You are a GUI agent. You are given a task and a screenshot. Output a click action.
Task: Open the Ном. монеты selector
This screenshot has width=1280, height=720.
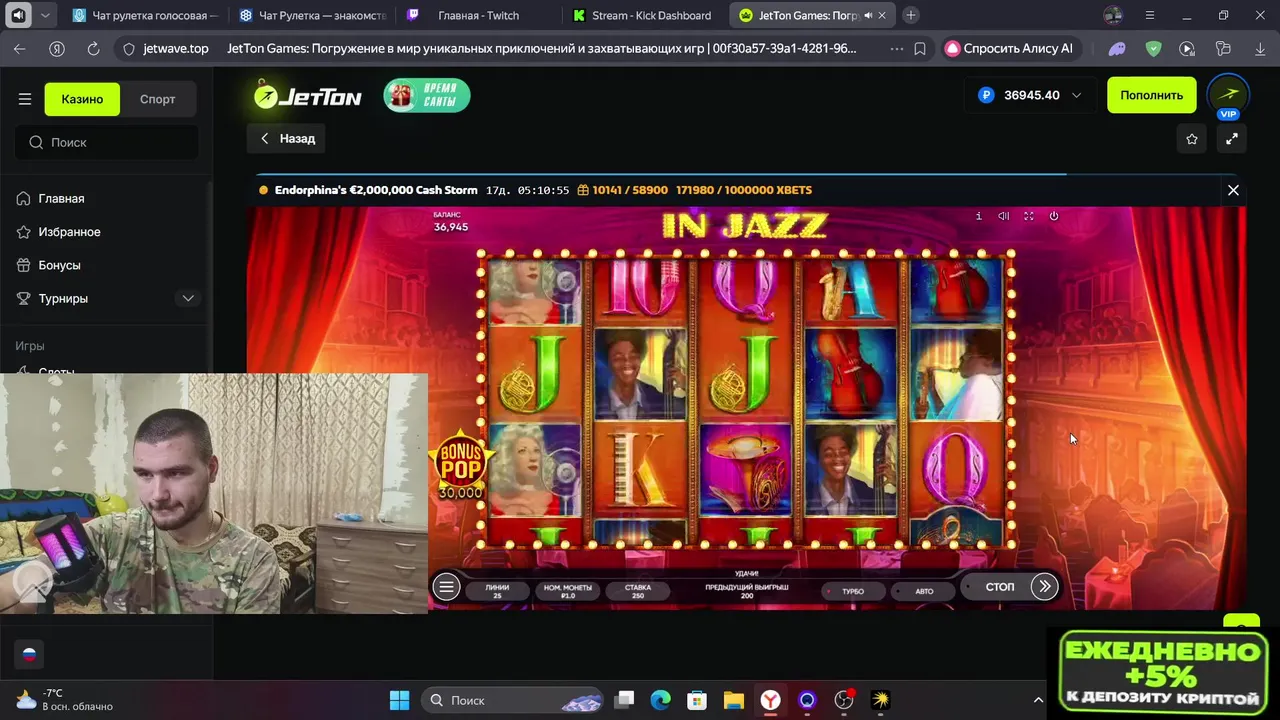pos(567,591)
